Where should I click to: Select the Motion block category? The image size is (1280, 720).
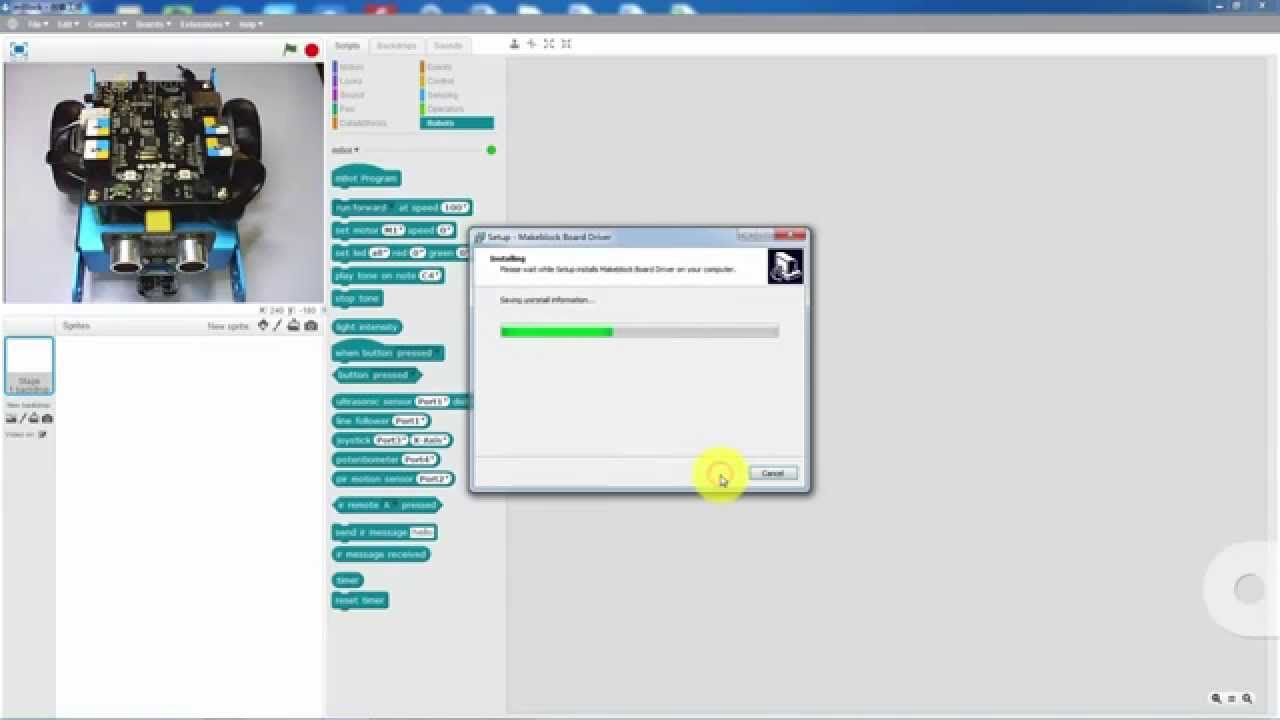click(351, 67)
